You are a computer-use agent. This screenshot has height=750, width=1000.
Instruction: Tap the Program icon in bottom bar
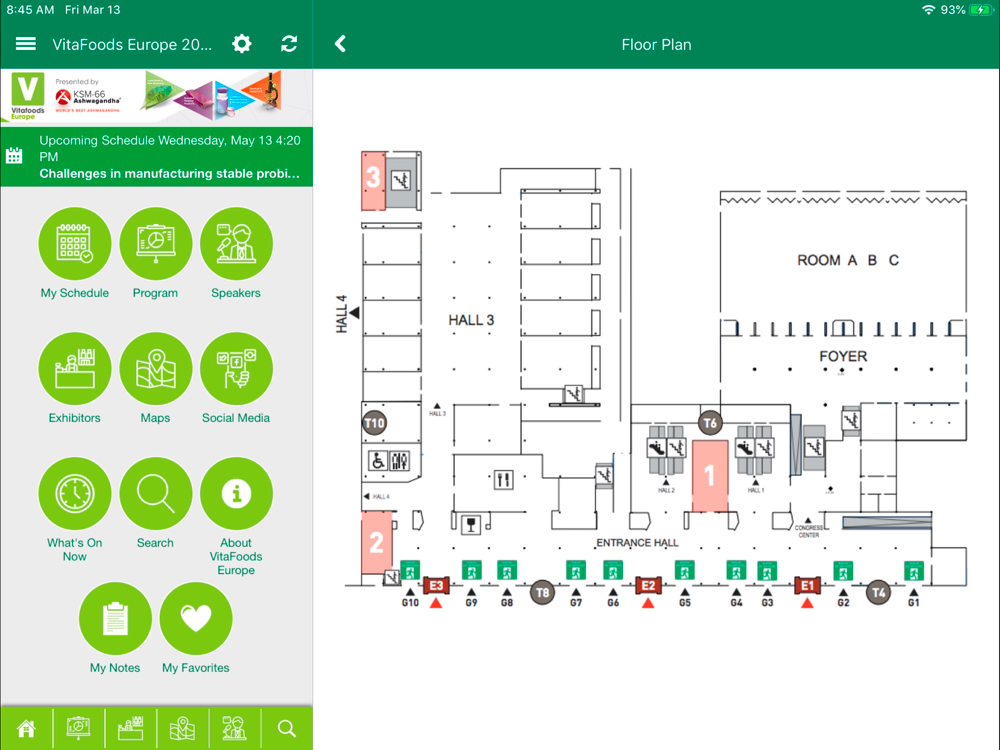tap(78, 728)
